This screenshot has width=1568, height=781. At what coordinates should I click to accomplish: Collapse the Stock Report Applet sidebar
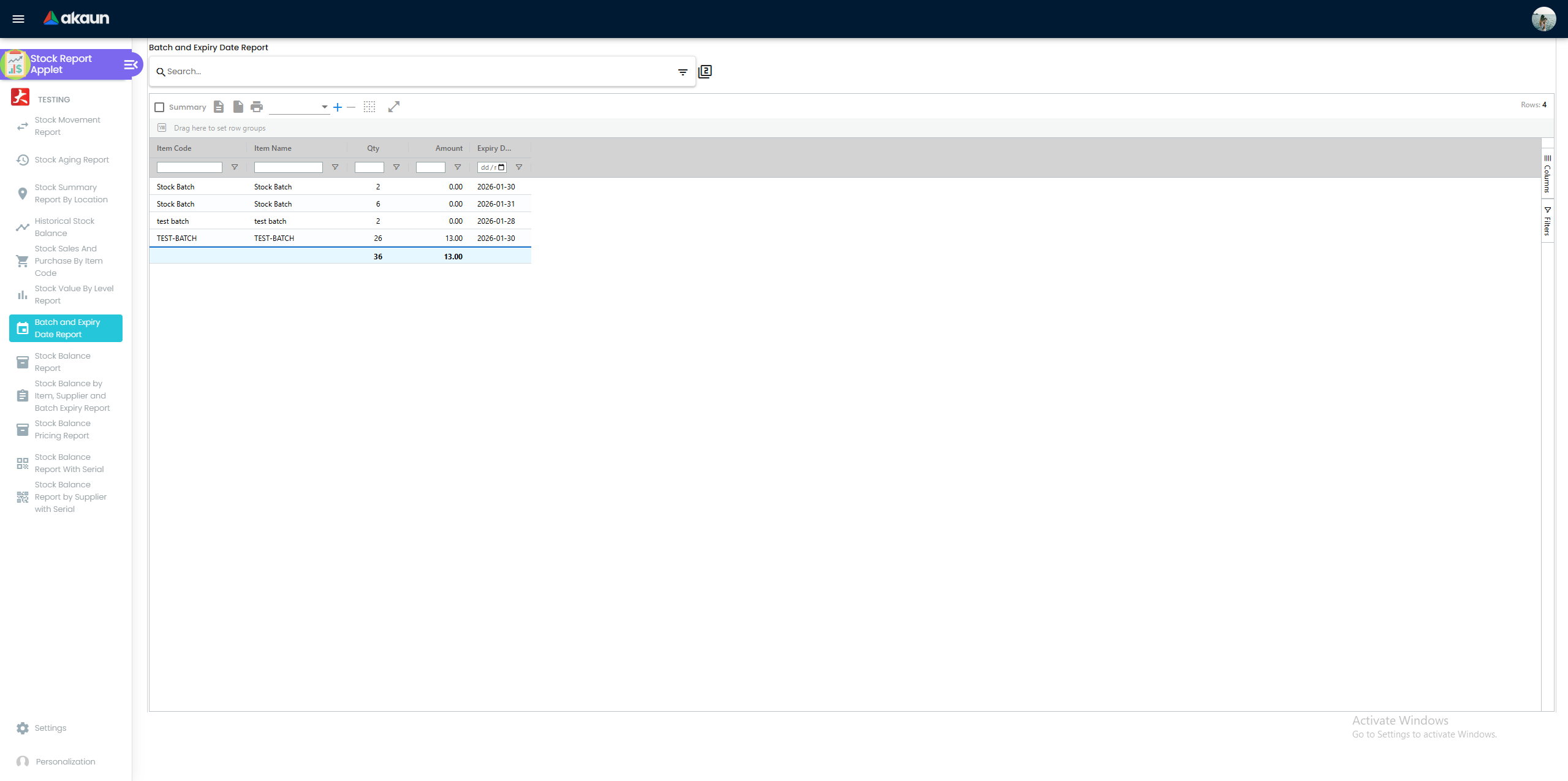(x=131, y=64)
